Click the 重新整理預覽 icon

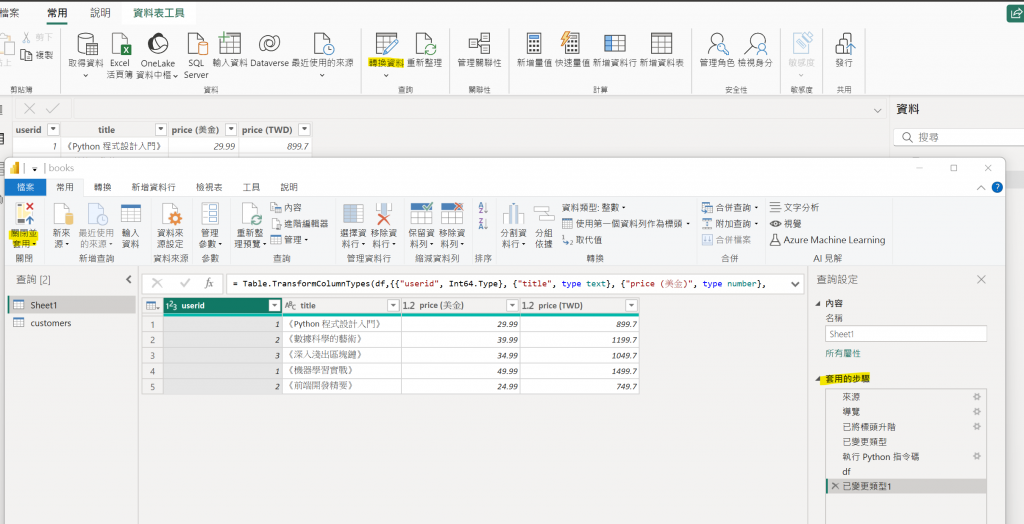(x=251, y=214)
